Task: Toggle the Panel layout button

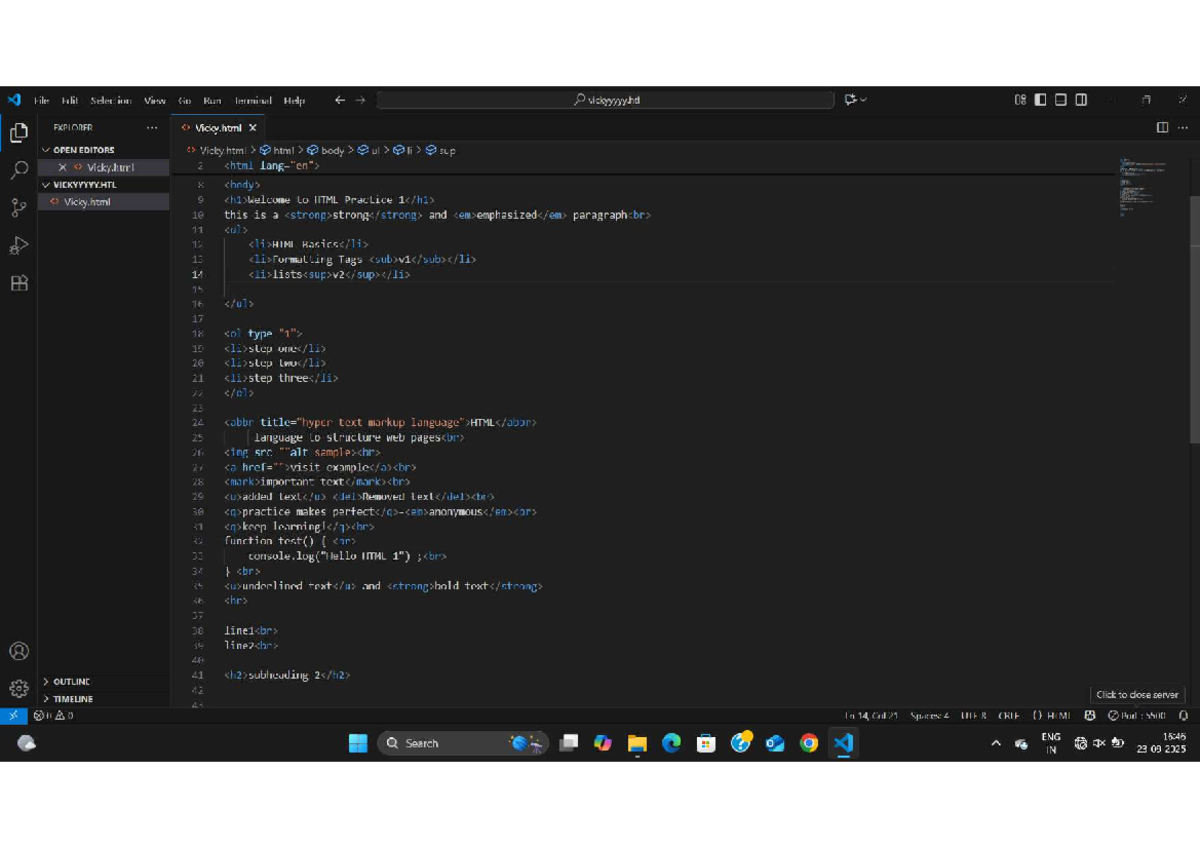Action: (x=1061, y=100)
